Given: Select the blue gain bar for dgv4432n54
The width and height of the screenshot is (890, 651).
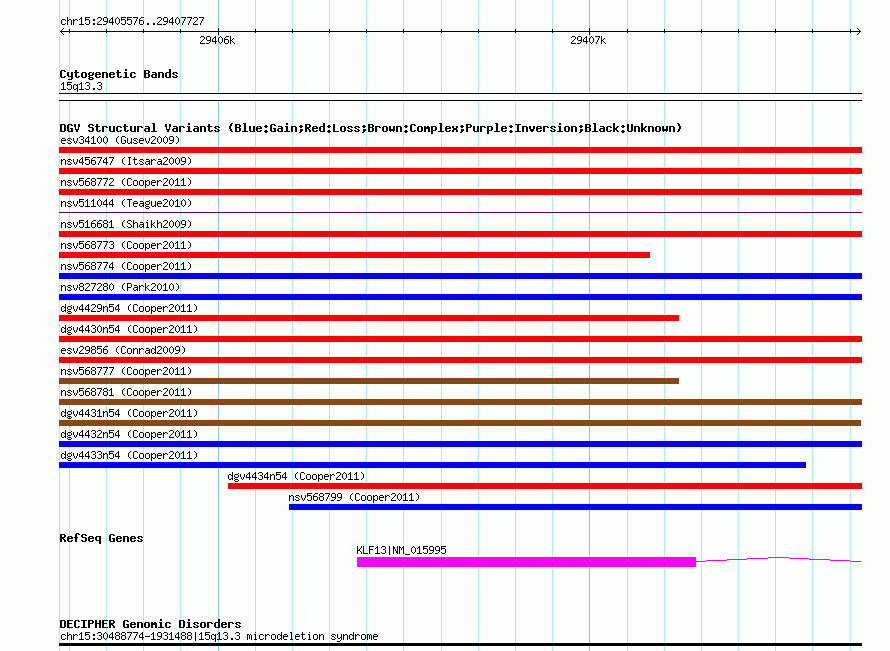Looking at the screenshot, I should (x=460, y=444).
